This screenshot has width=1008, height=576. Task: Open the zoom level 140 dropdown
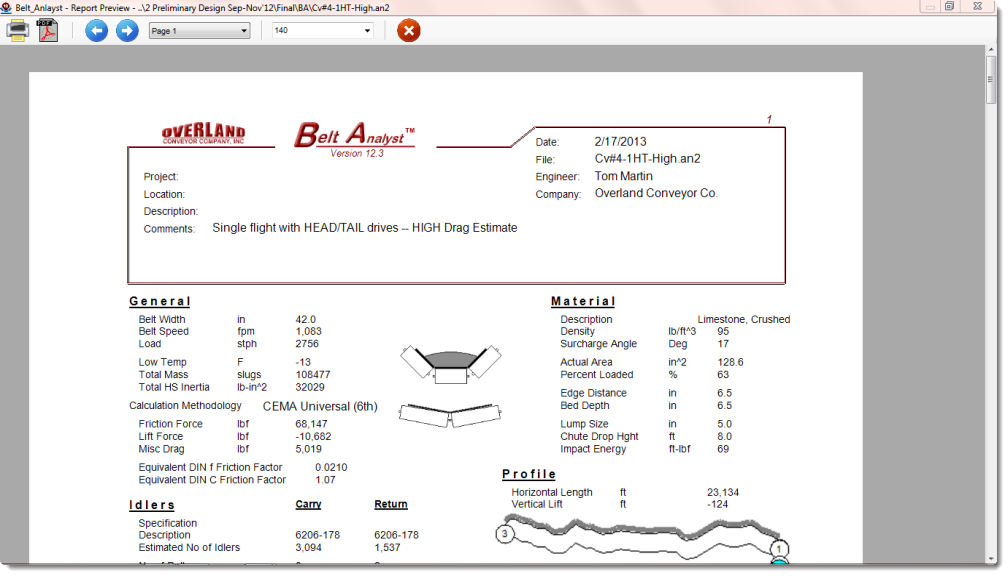(x=323, y=30)
